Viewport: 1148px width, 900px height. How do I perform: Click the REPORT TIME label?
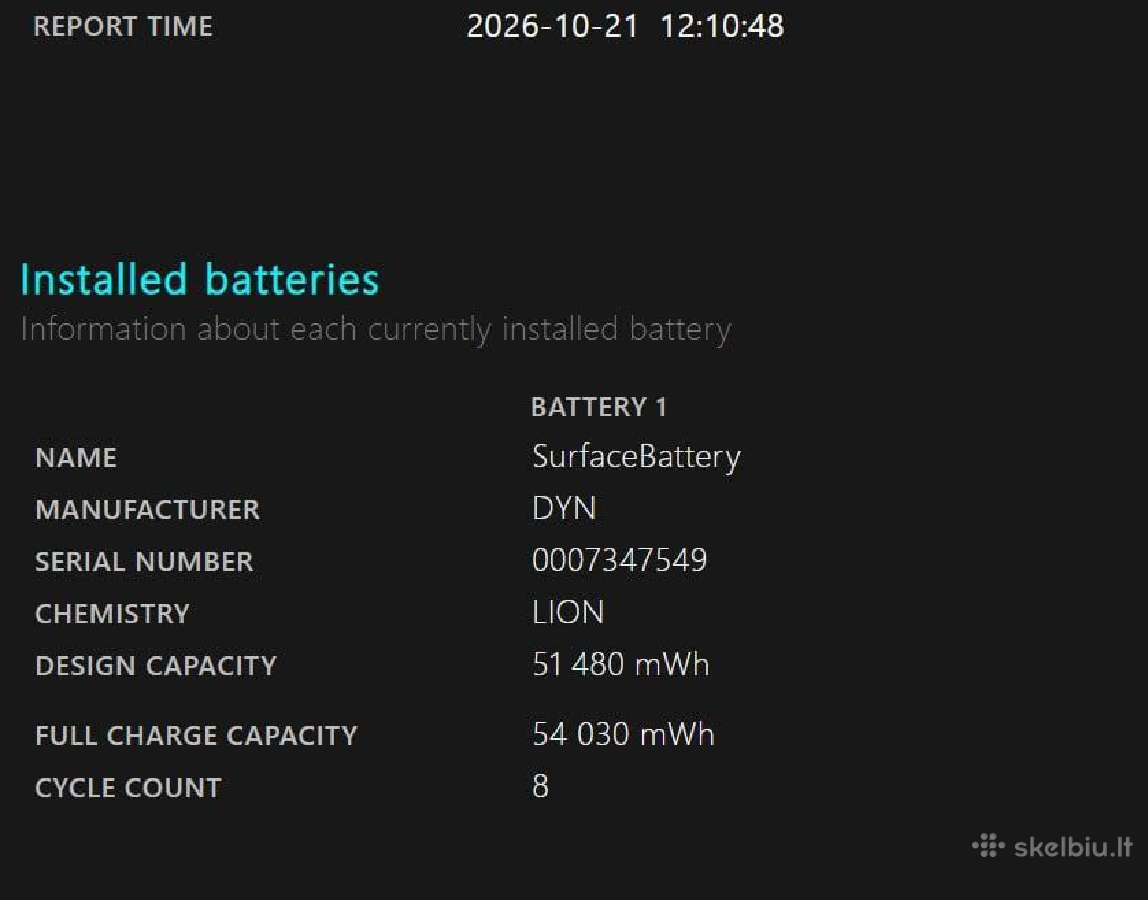(x=123, y=26)
